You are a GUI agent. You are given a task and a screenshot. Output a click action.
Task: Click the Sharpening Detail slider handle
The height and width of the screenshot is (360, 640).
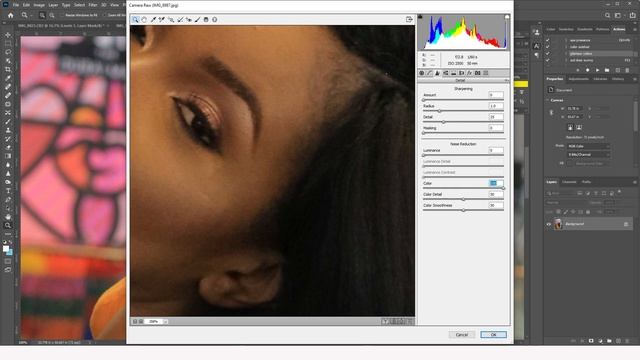(444, 122)
